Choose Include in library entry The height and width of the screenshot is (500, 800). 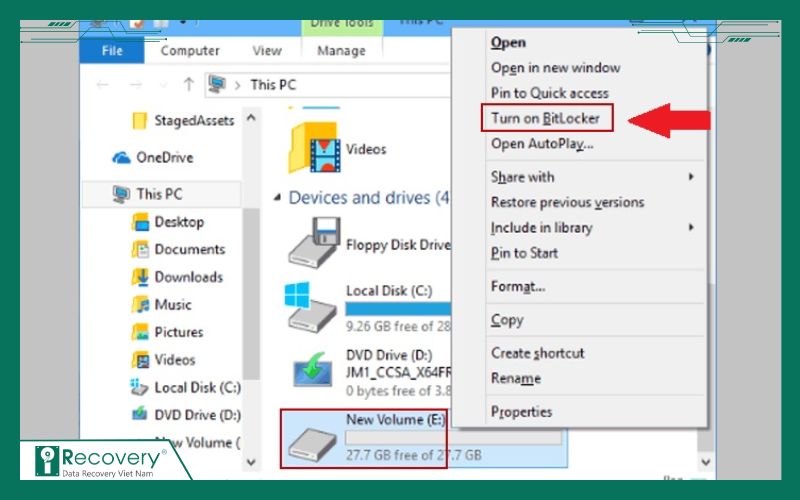[541, 228]
